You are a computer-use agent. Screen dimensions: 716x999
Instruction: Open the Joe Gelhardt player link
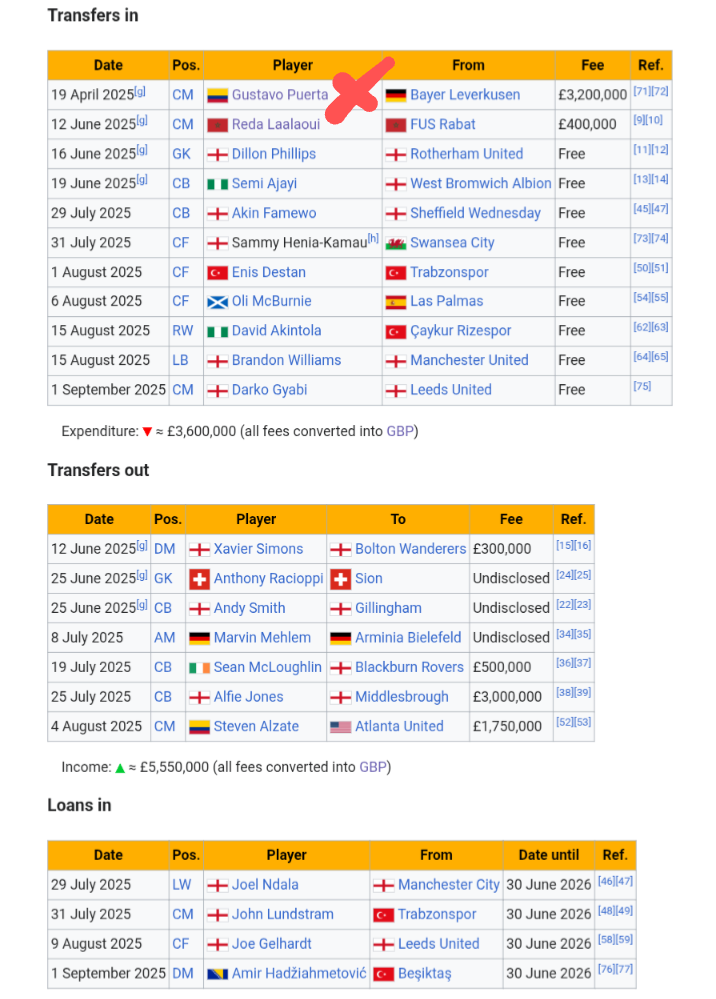[x=271, y=944]
